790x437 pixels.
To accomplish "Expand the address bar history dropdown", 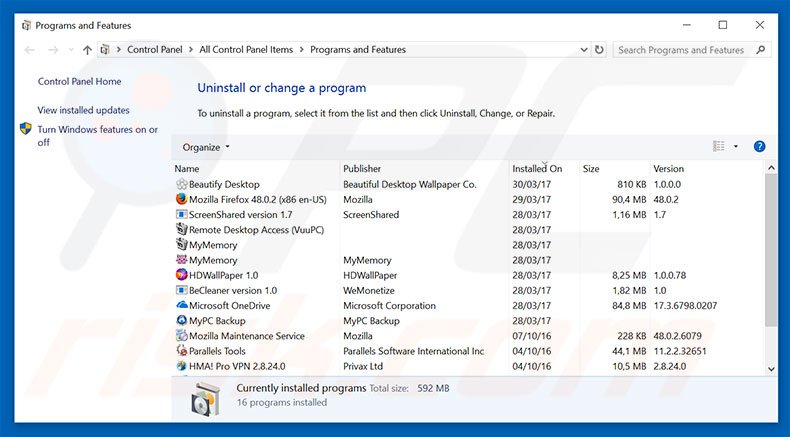I will tap(582, 50).
